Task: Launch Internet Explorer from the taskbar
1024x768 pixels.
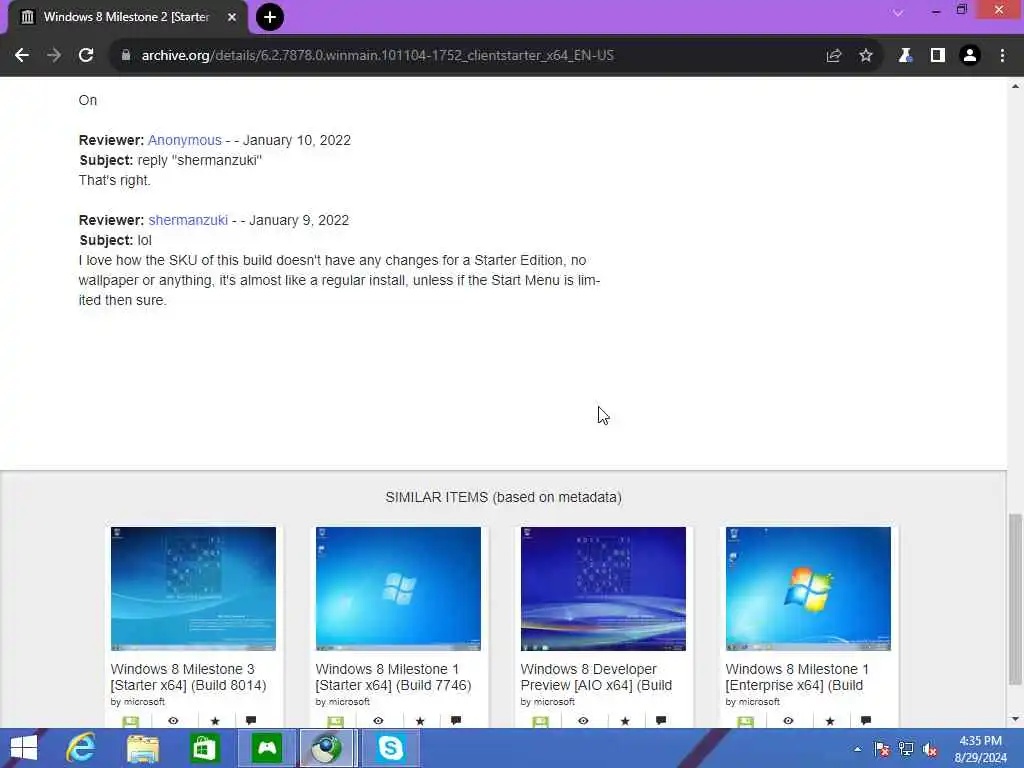Action: pos(81,748)
